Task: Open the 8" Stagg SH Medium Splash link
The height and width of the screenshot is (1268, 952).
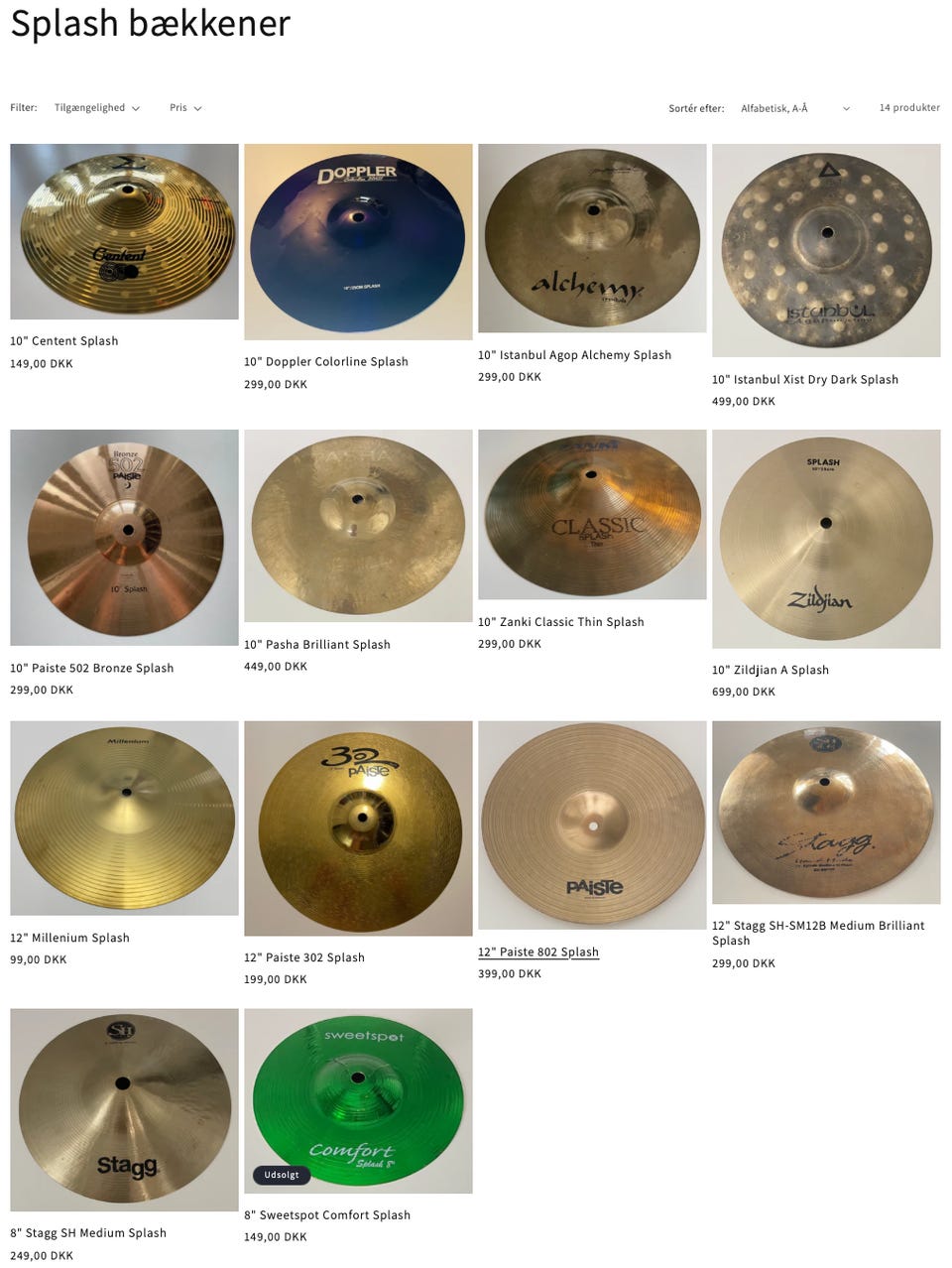Action: point(88,1233)
